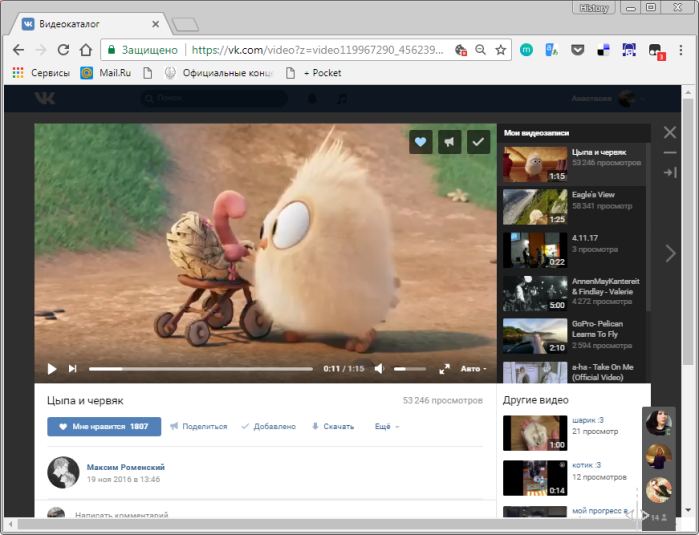Click the page's horizontal scrollbar
The height and width of the screenshot is (535, 699).
[319, 524]
